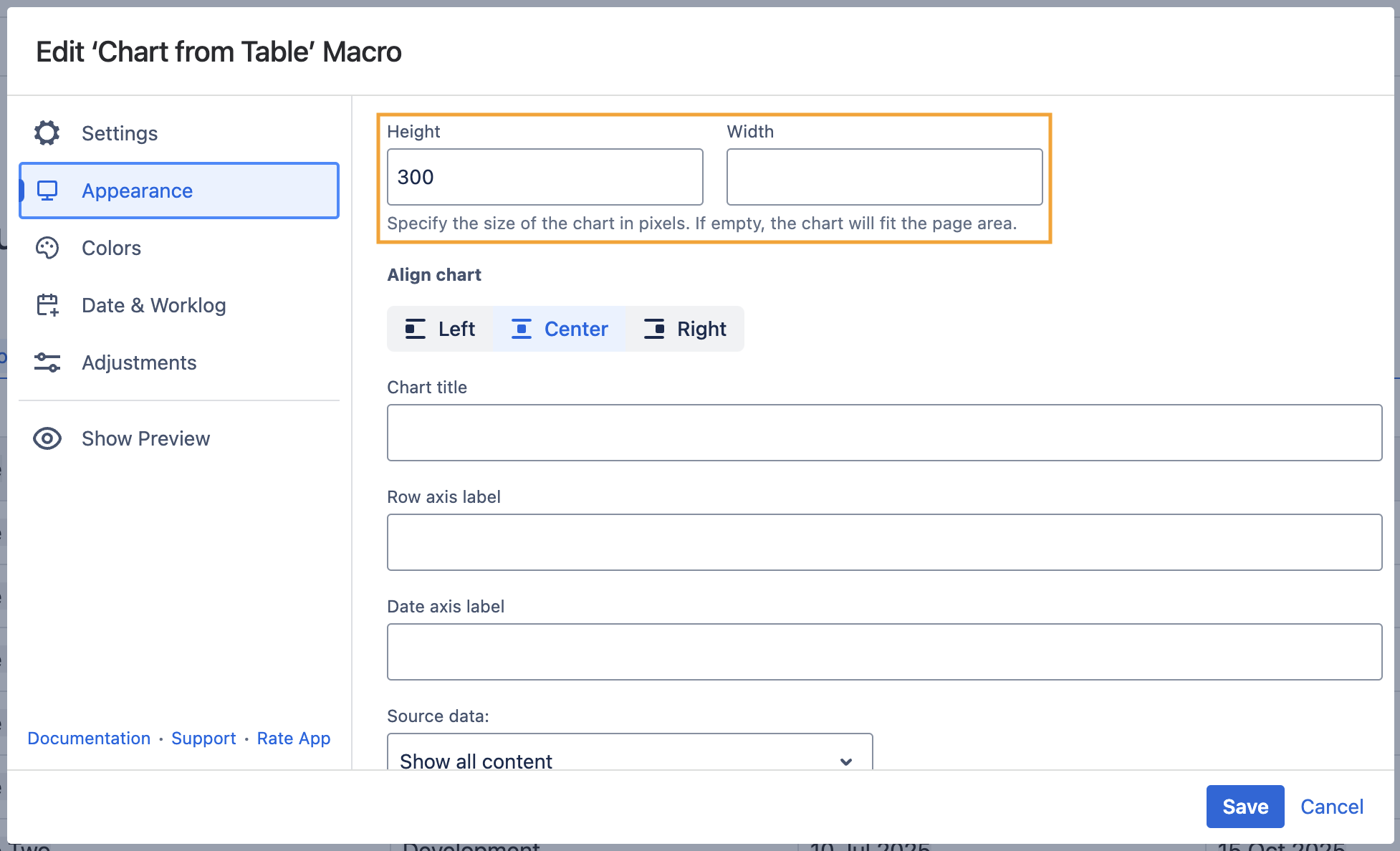
Task: Cancel editing the macro
Action: (1331, 807)
